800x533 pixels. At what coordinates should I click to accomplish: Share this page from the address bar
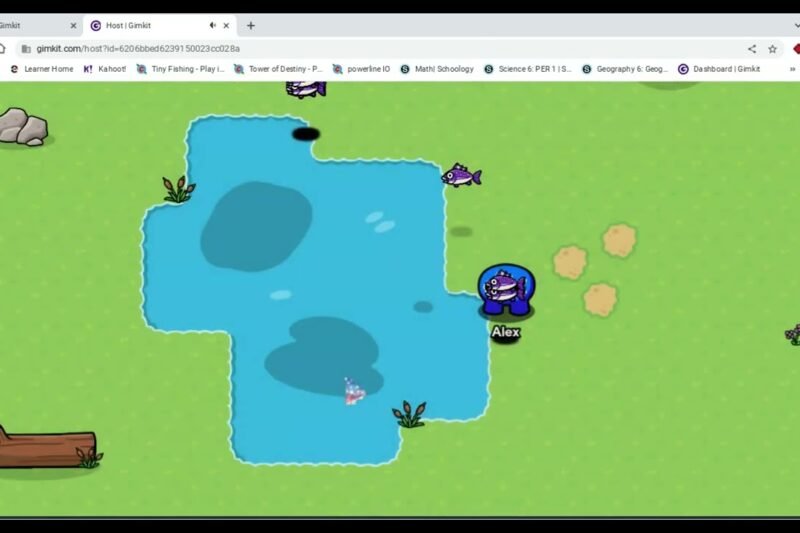pos(752,49)
